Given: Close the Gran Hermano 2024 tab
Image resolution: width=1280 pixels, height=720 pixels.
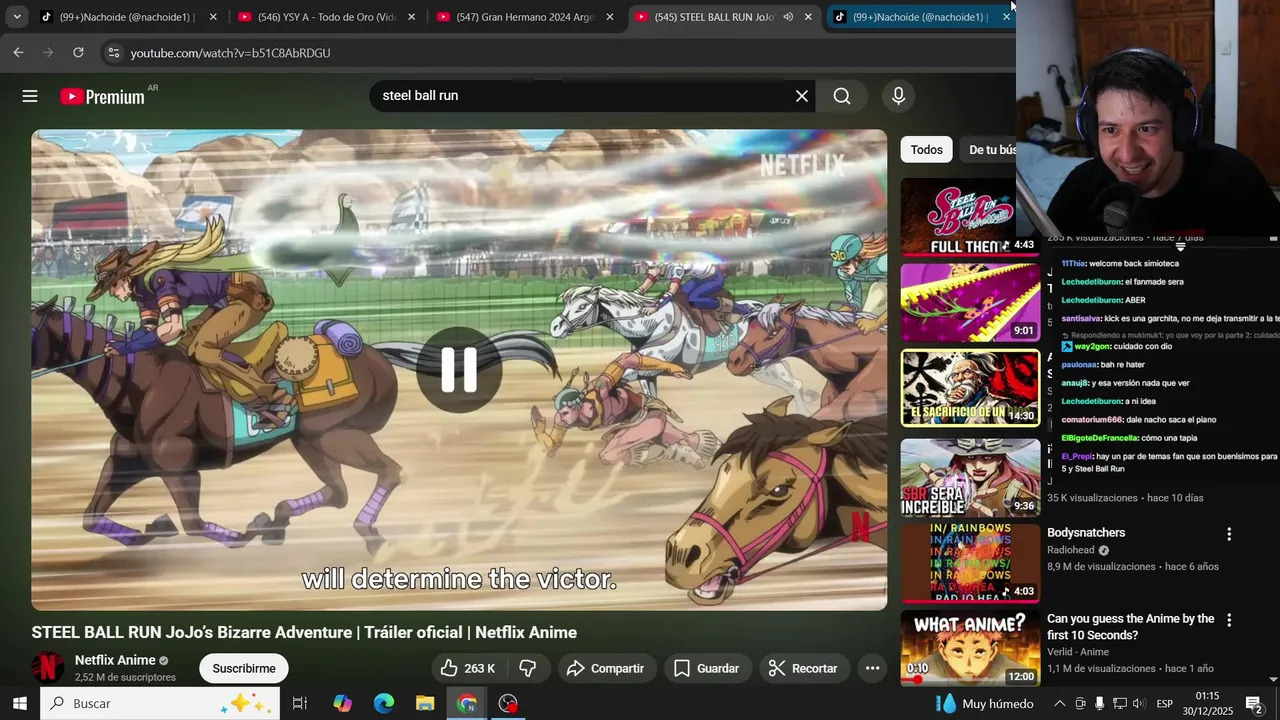Looking at the screenshot, I should click(x=610, y=17).
